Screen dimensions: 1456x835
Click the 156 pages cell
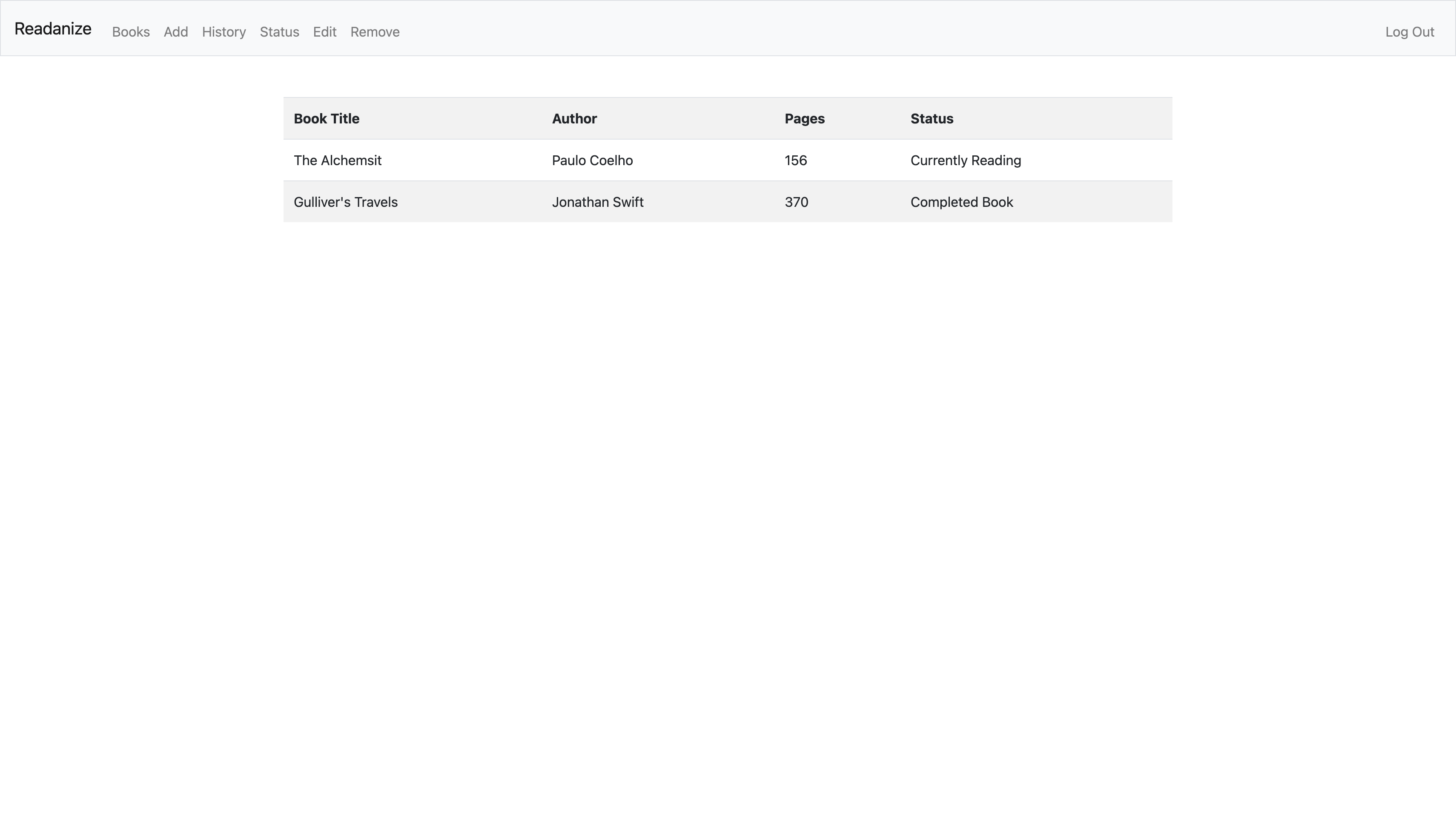pyautogui.click(x=796, y=160)
